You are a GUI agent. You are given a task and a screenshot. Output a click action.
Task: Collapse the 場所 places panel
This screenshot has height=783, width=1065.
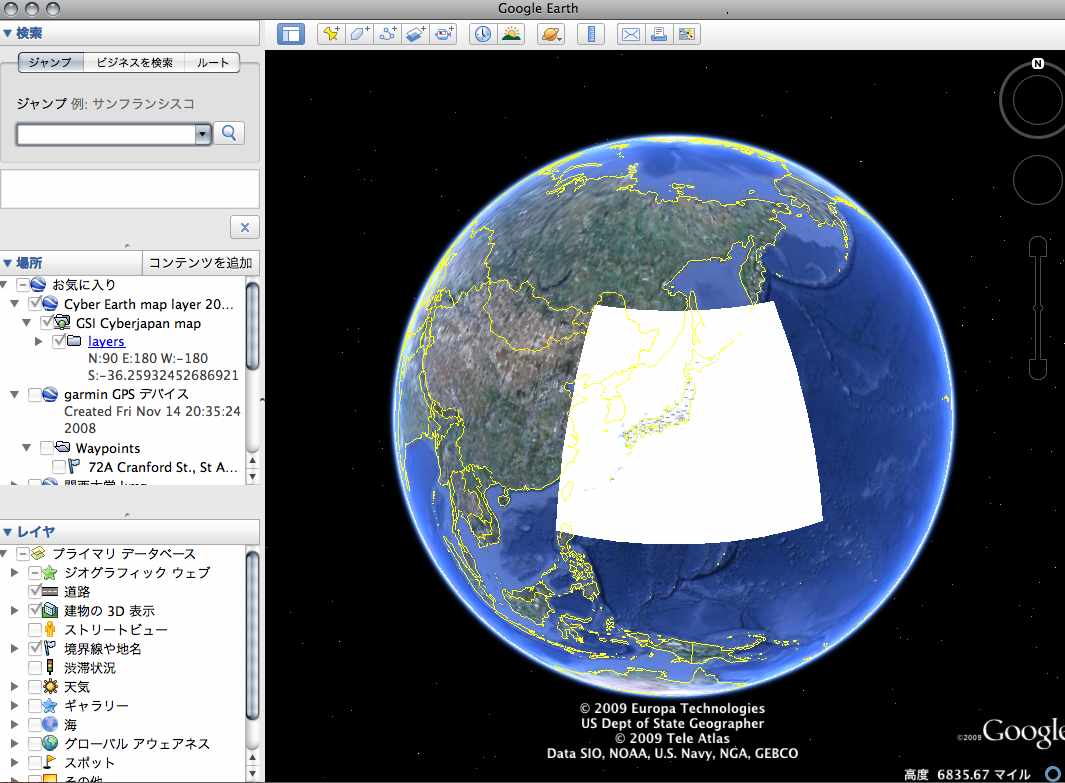(7, 263)
